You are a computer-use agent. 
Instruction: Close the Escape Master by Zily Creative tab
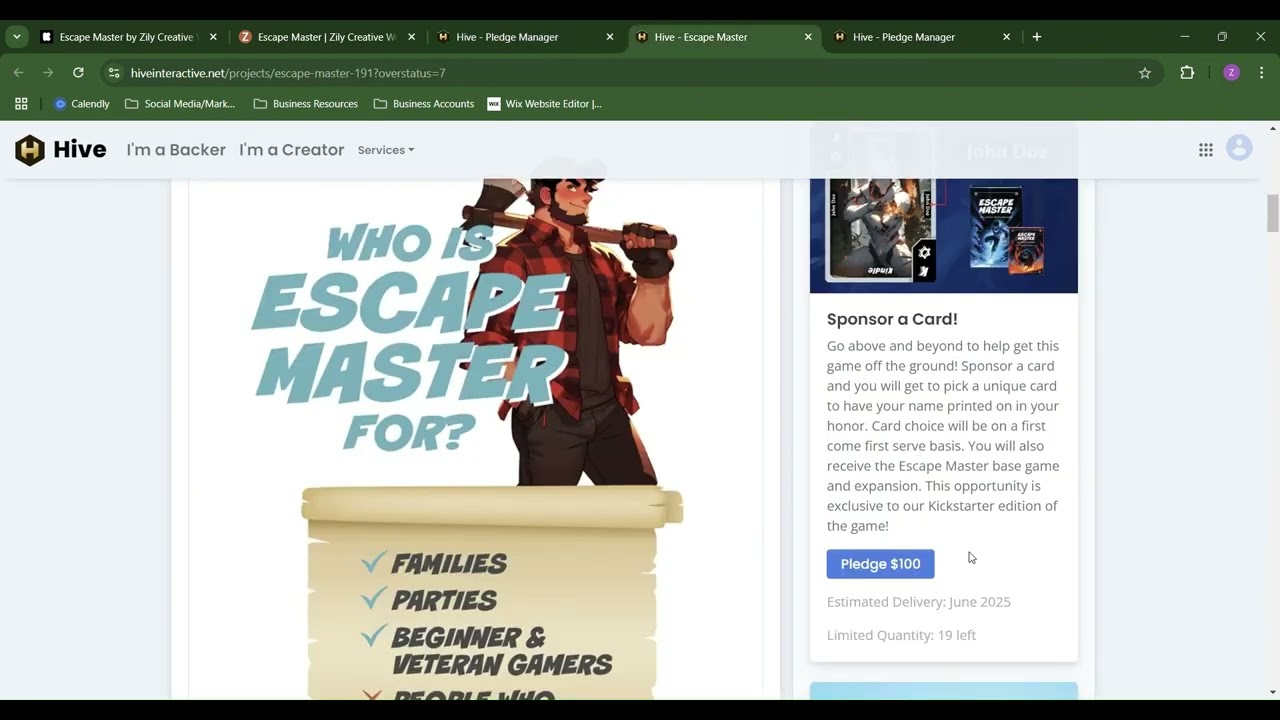click(x=213, y=37)
